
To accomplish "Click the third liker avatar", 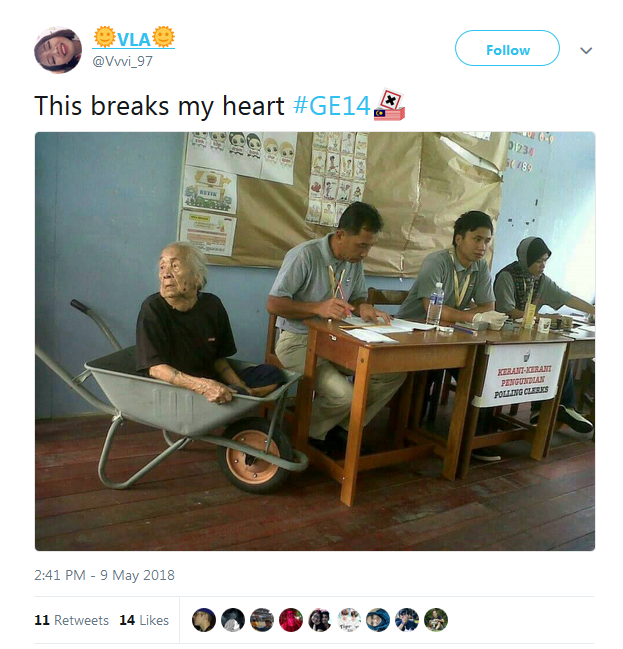I will coord(262,620).
